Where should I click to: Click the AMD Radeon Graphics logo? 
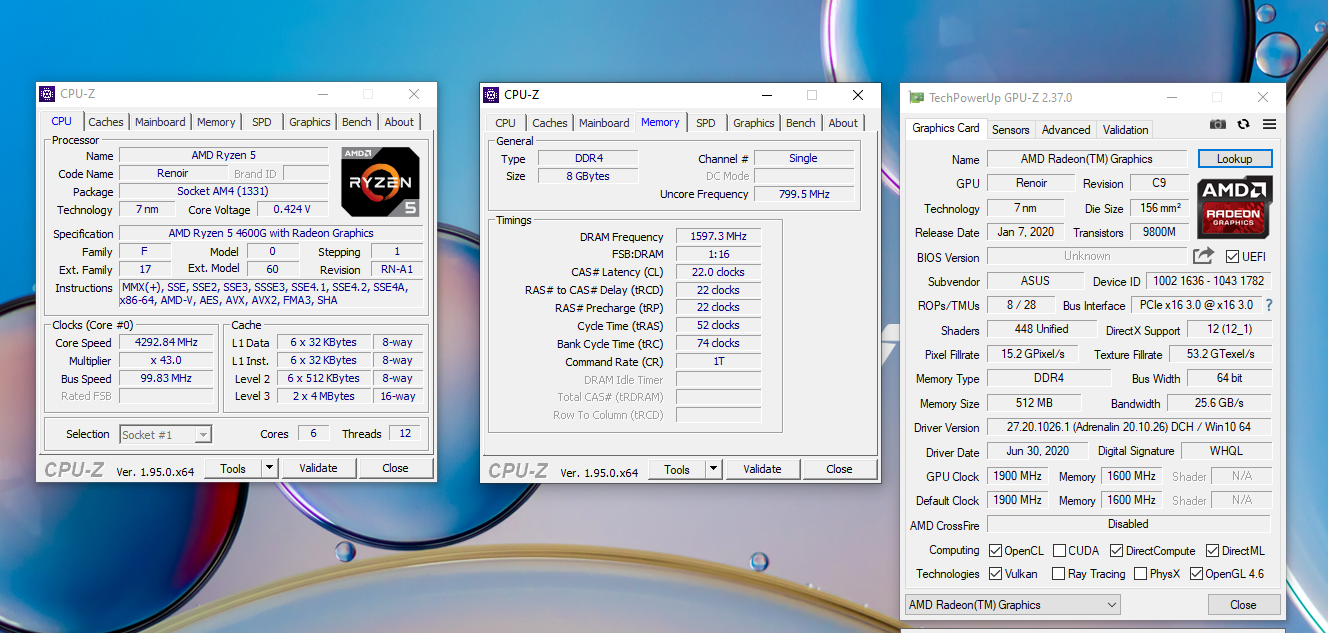point(1234,207)
